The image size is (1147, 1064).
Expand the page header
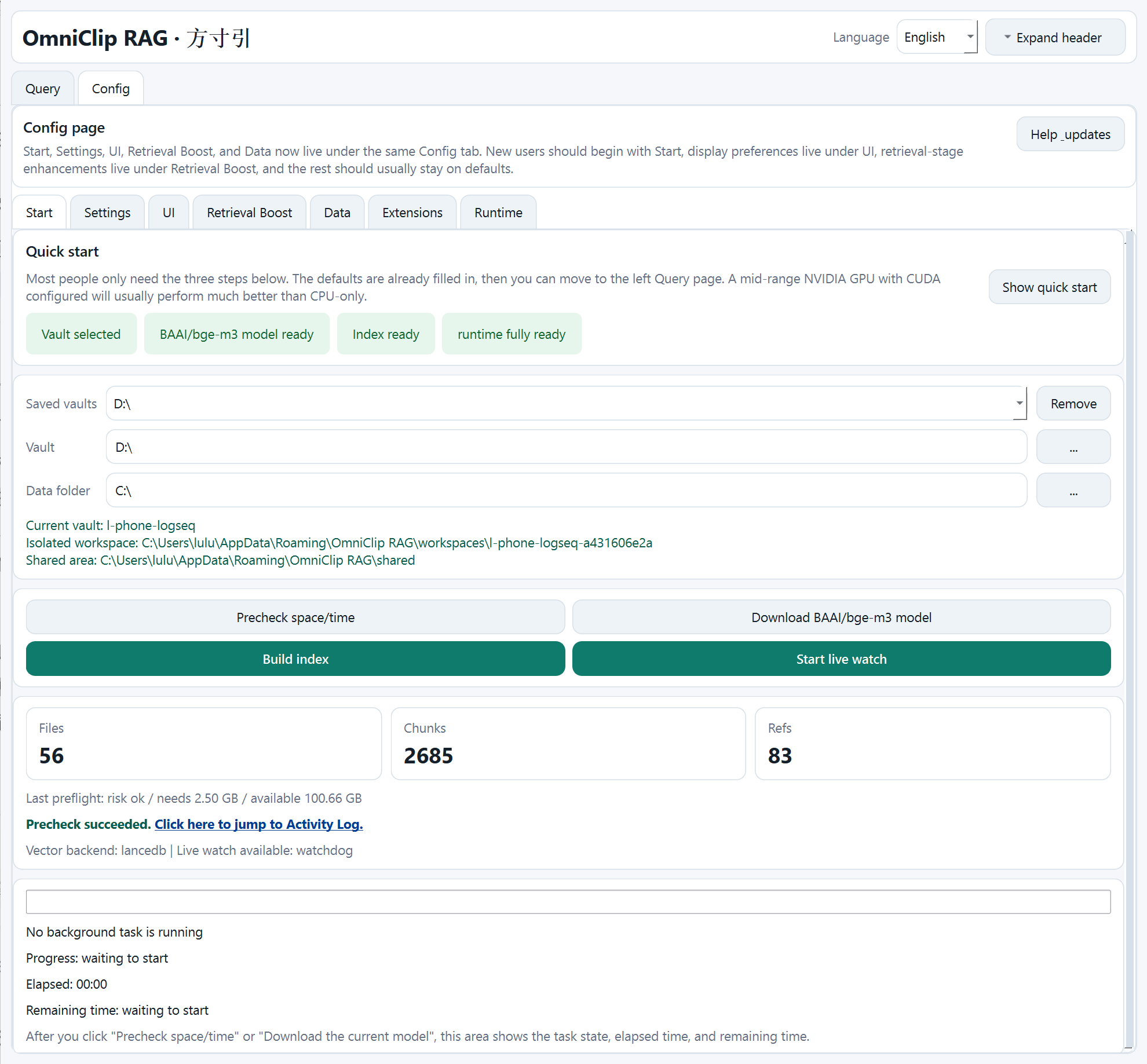(x=1055, y=36)
